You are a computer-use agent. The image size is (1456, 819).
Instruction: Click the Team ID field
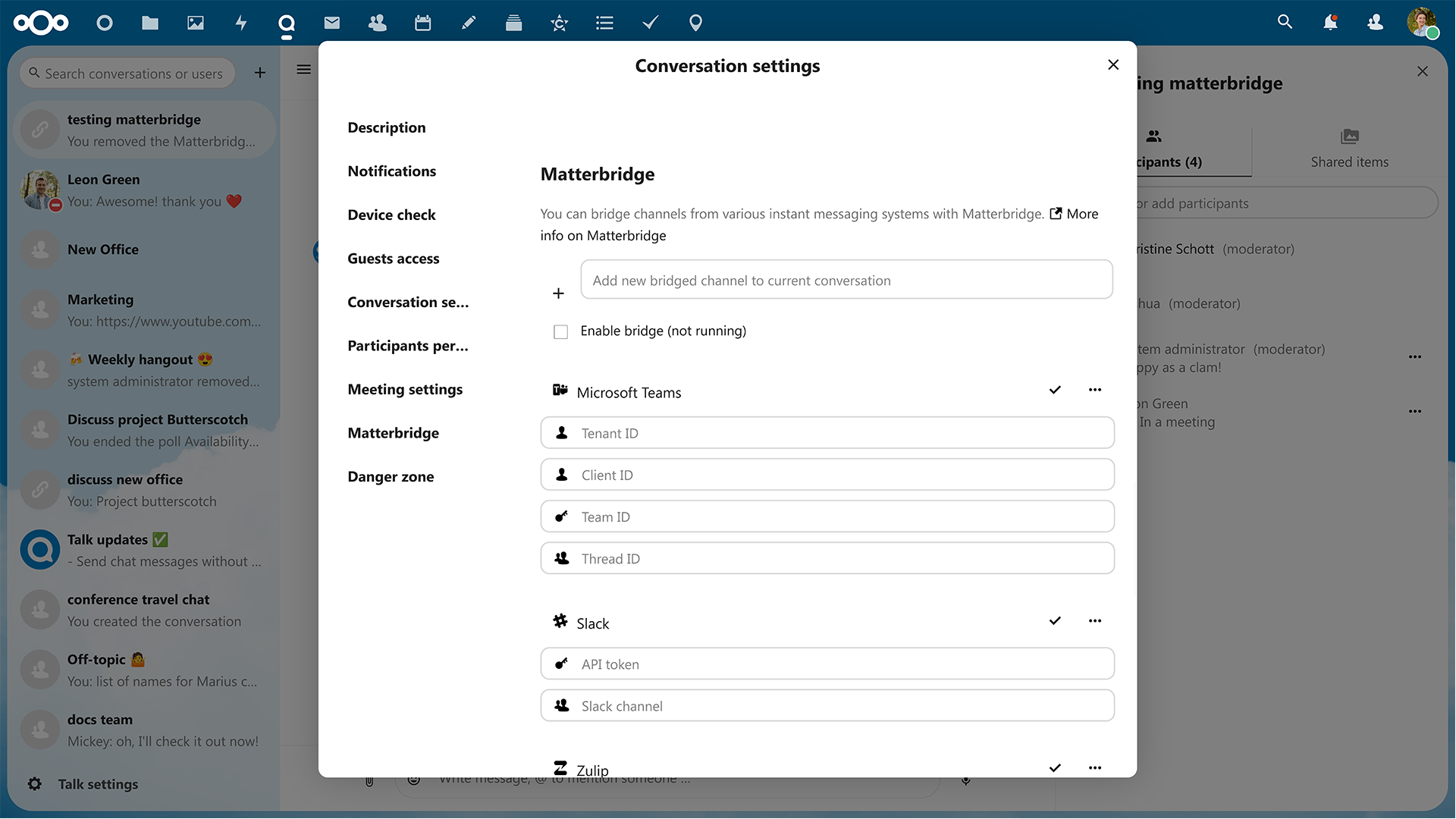[827, 516]
